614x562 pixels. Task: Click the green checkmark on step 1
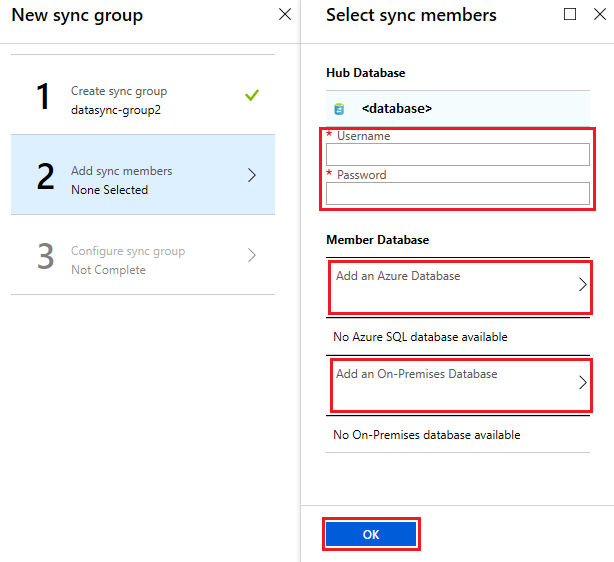[x=252, y=96]
